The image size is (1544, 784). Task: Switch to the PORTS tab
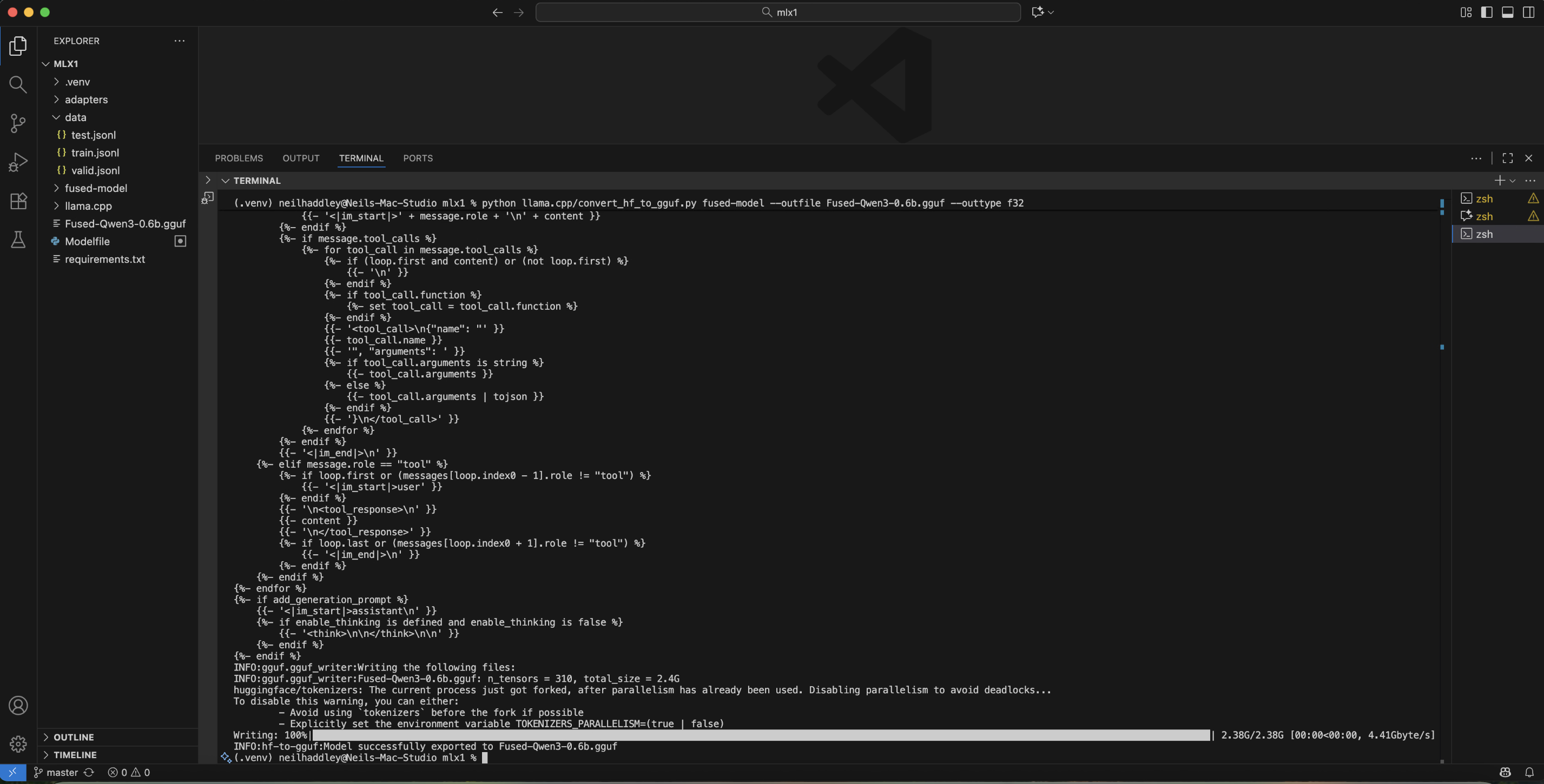(x=418, y=158)
